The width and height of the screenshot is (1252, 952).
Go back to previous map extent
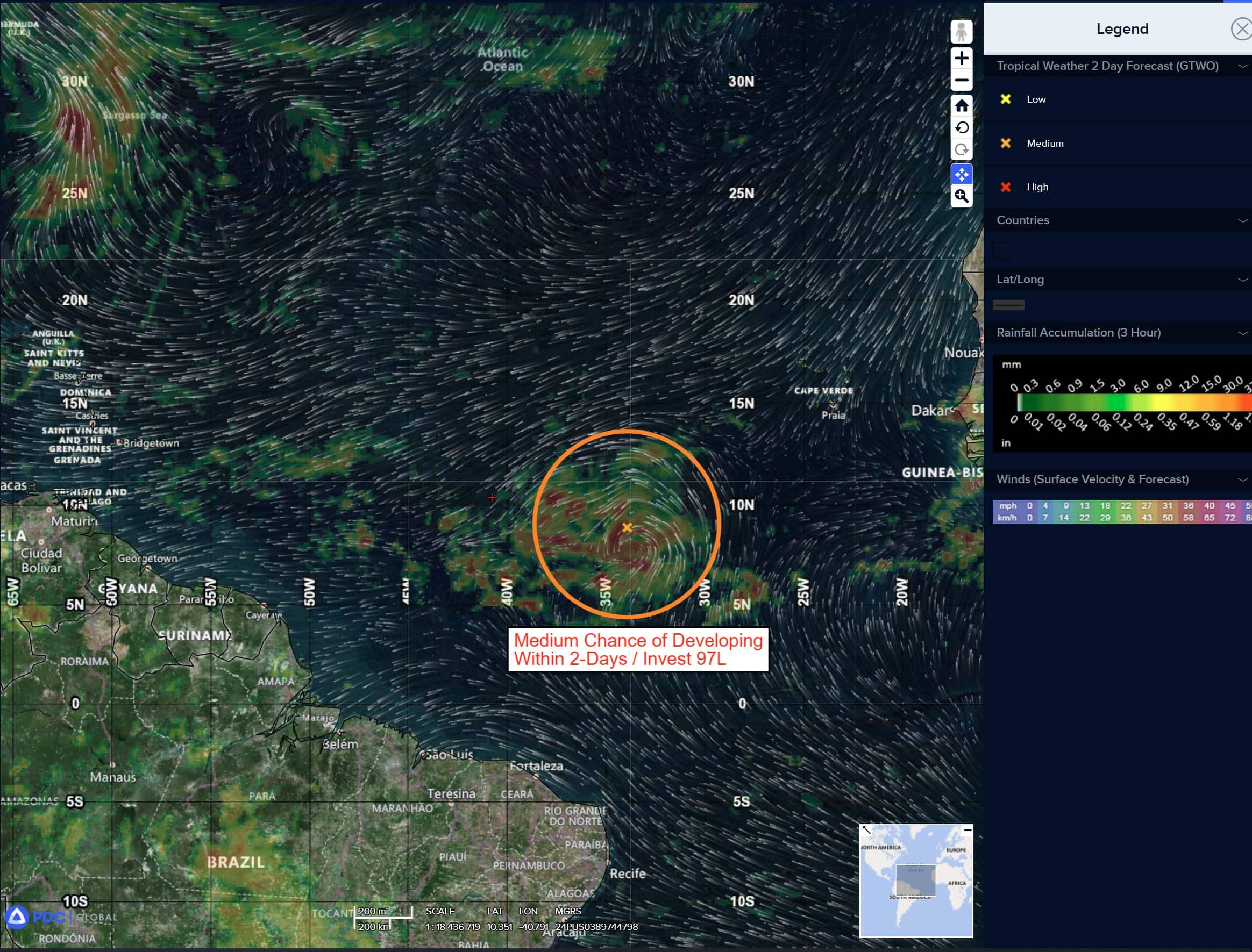961,128
